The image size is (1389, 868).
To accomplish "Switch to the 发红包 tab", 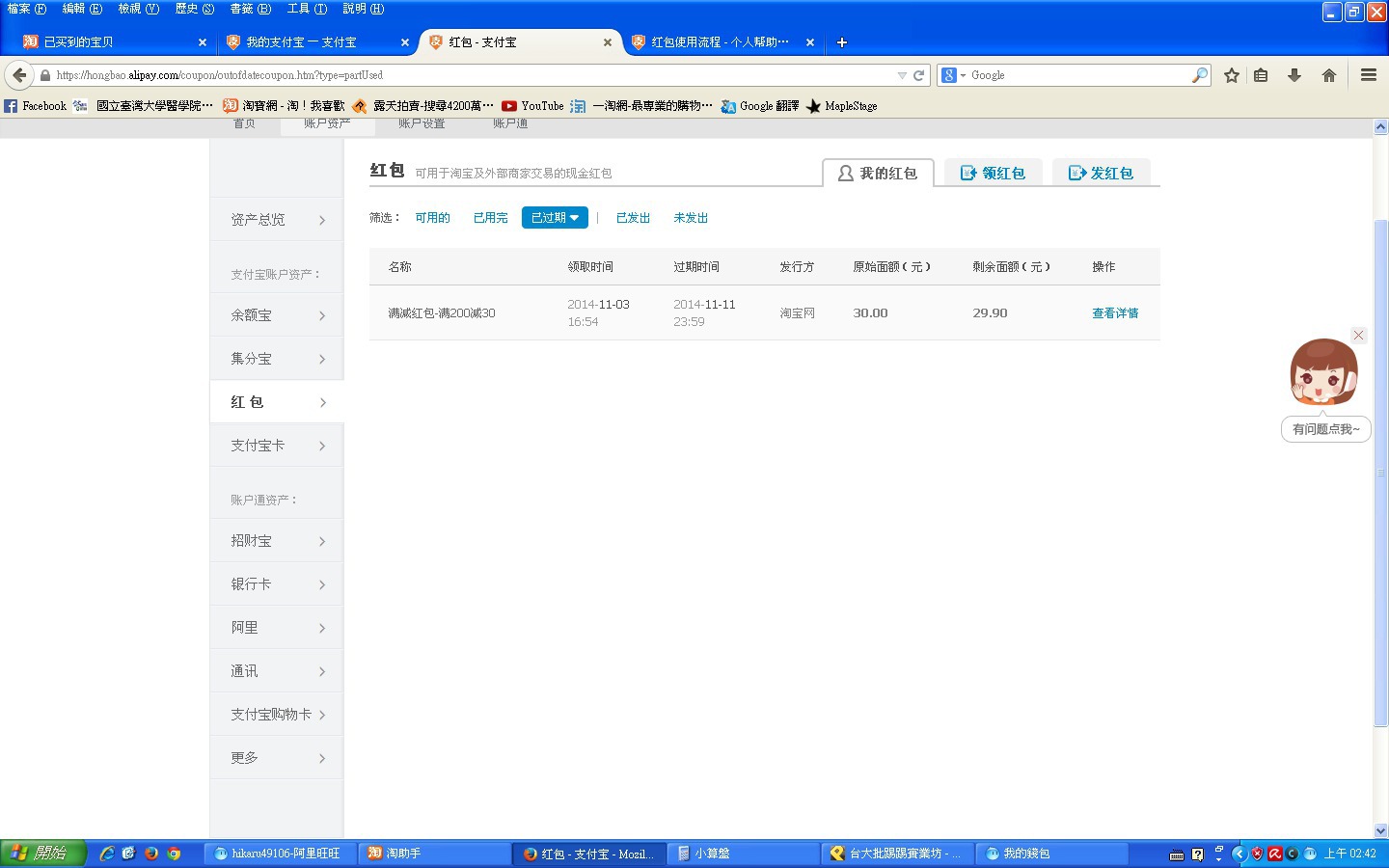I will coord(1101,174).
